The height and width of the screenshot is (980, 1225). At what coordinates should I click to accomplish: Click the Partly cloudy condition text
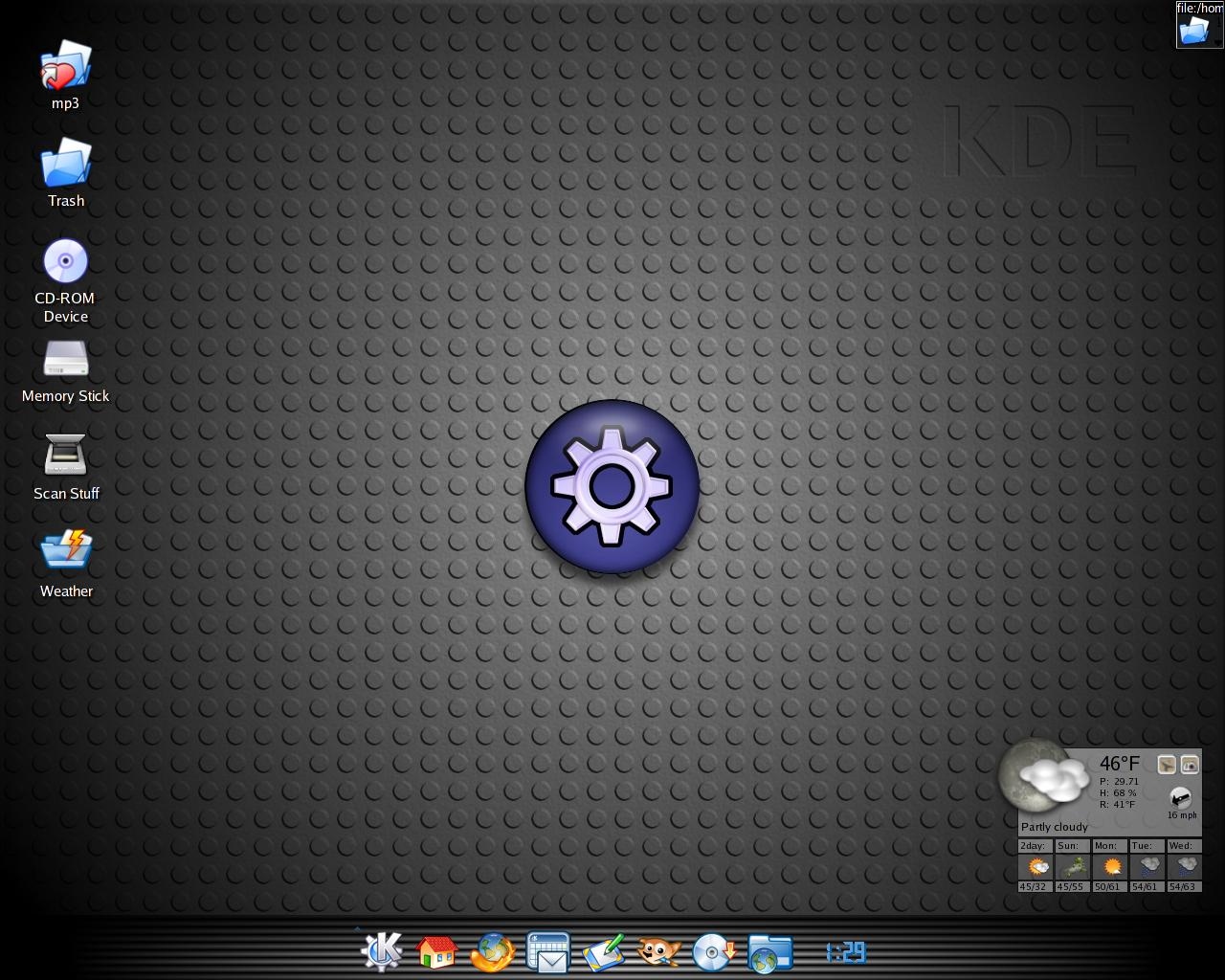point(1055,827)
